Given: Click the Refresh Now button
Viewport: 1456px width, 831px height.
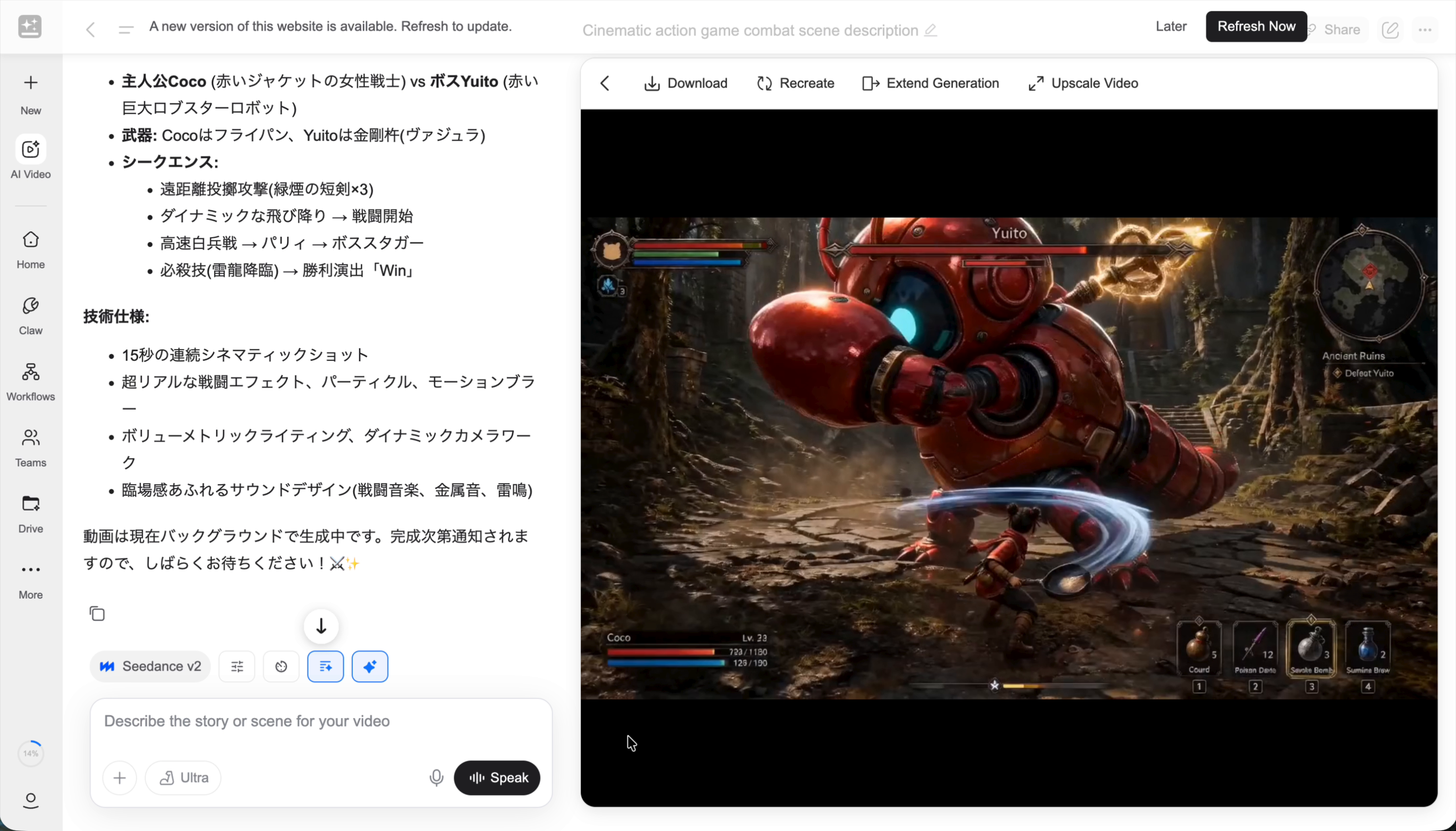Looking at the screenshot, I should pyautogui.click(x=1255, y=26).
